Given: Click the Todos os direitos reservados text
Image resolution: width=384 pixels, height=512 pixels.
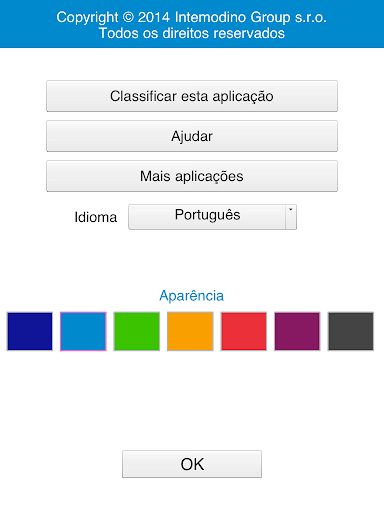Looking at the screenshot, I should pos(192,33).
